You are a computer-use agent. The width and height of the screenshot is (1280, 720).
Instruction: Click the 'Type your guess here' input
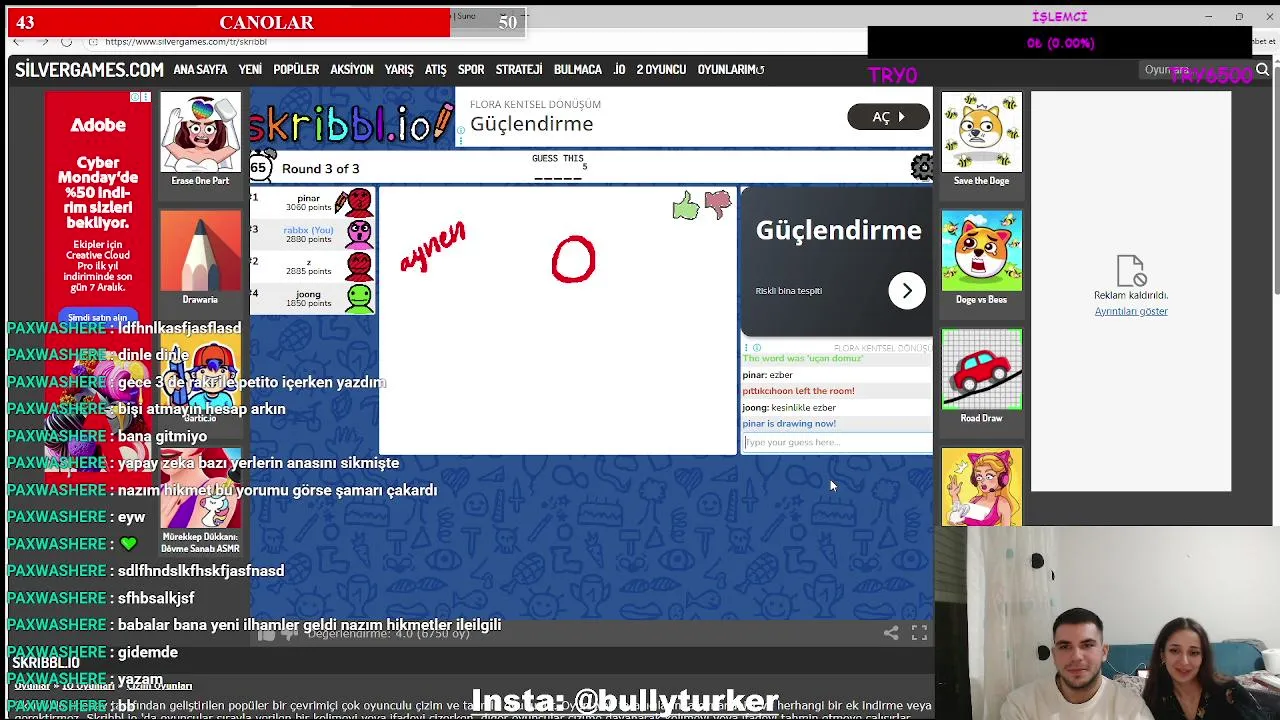click(837, 442)
